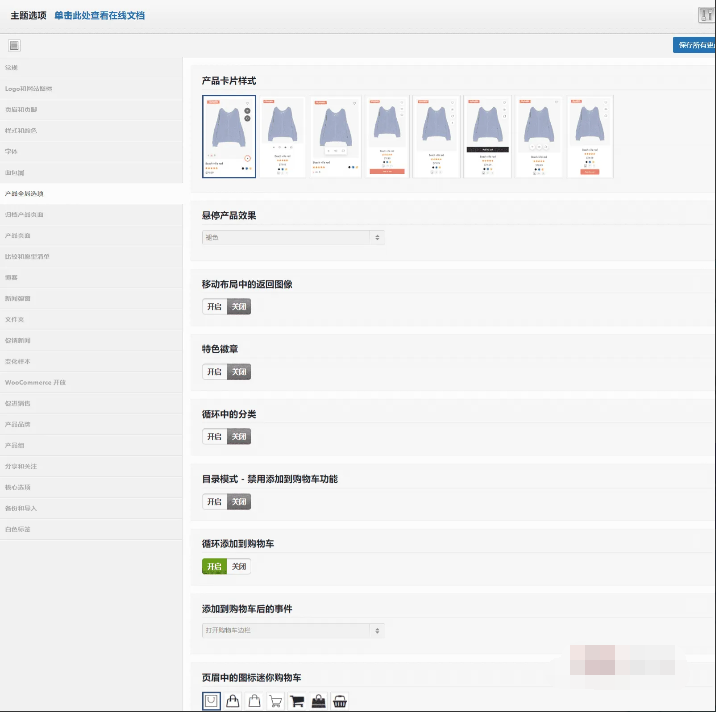Enable catalog mode 目录模式 with 开启
716x712 pixels.
point(214,501)
